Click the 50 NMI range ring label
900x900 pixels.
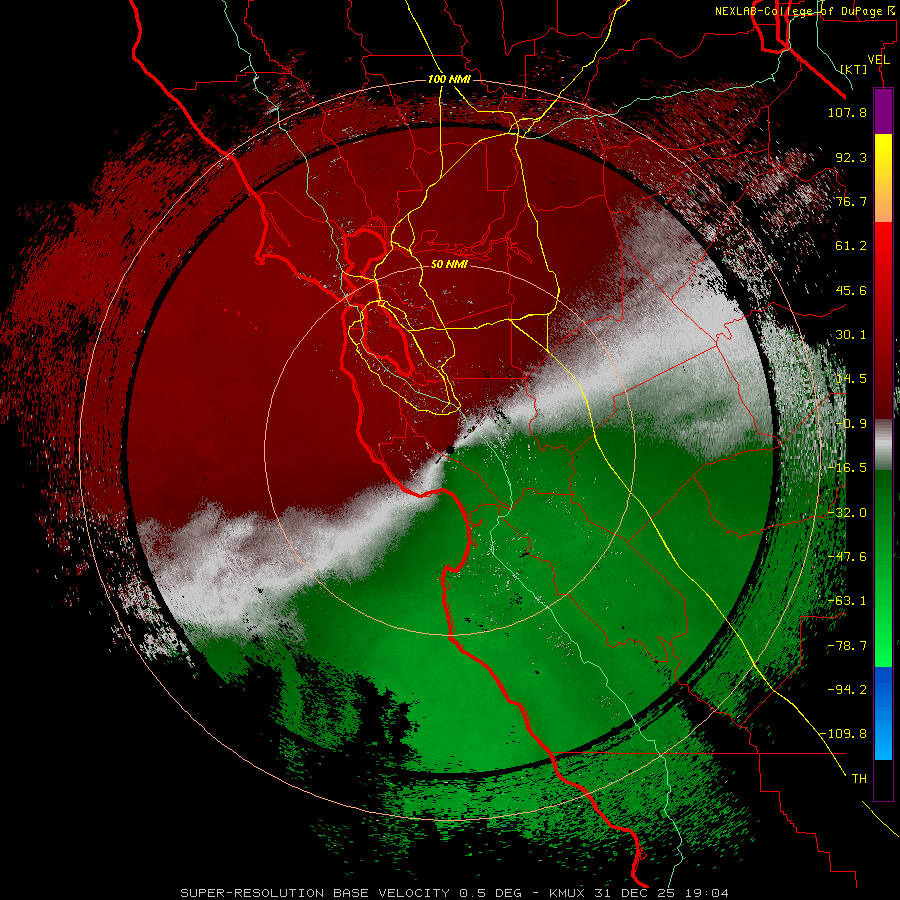point(449,264)
